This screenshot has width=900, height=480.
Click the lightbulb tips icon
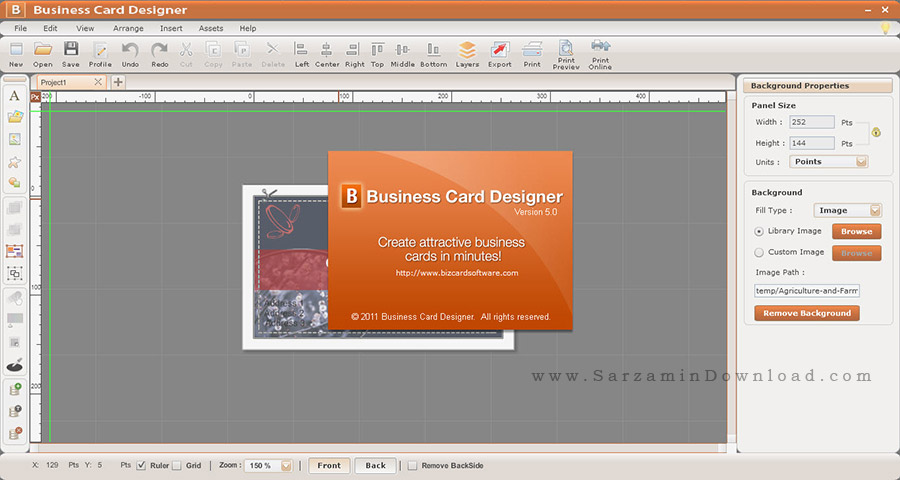pos(886,28)
